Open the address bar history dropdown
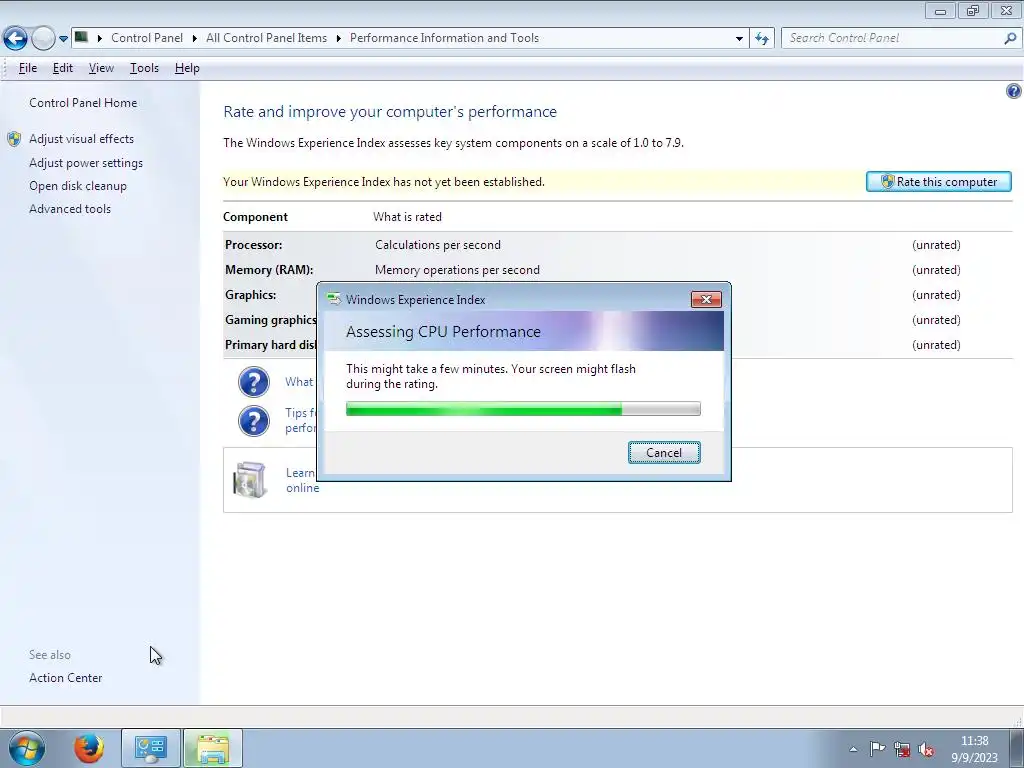The image size is (1024, 768). [x=739, y=39]
